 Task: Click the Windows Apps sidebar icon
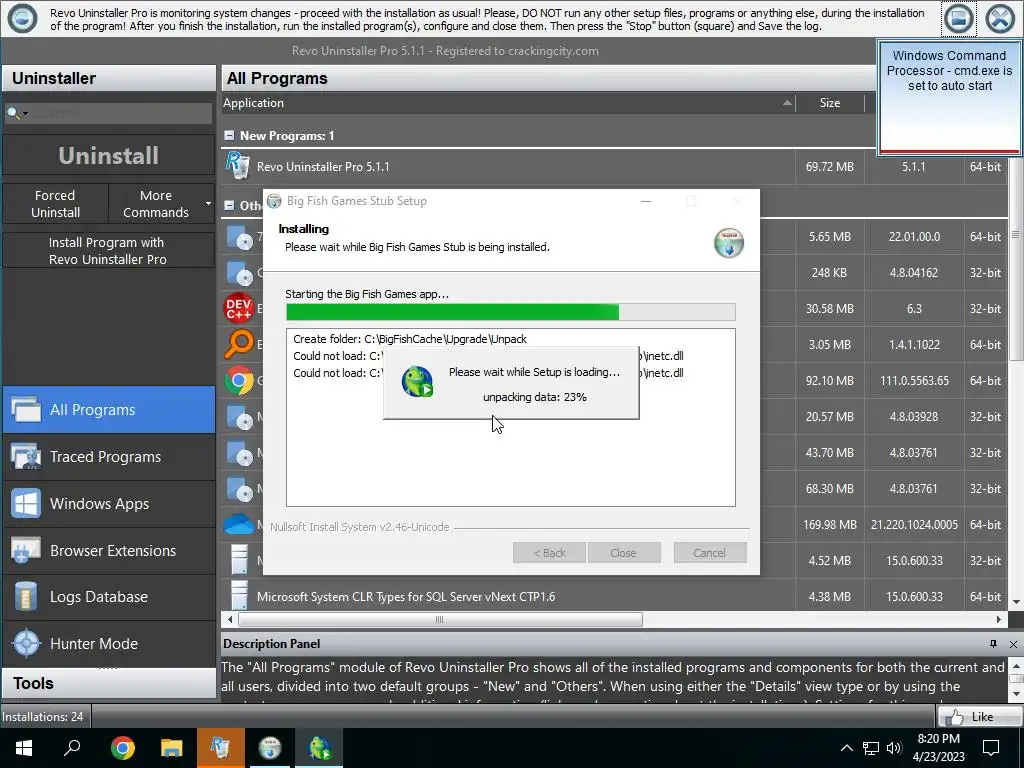pyautogui.click(x=25, y=504)
